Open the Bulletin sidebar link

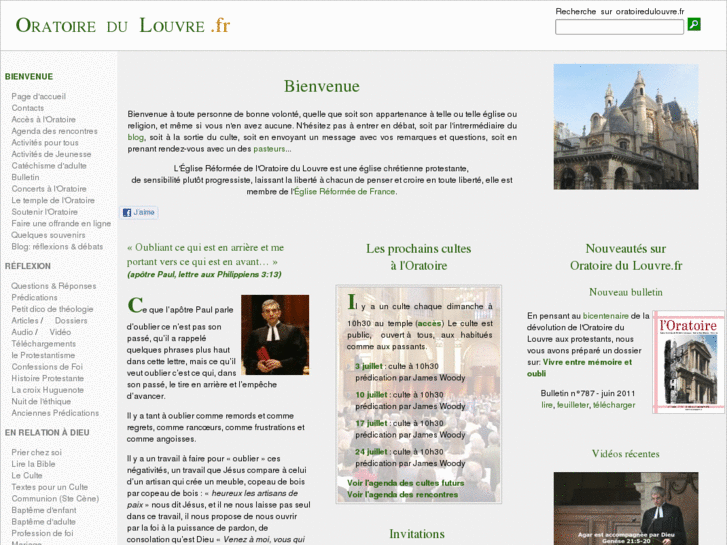pos(26,178)
